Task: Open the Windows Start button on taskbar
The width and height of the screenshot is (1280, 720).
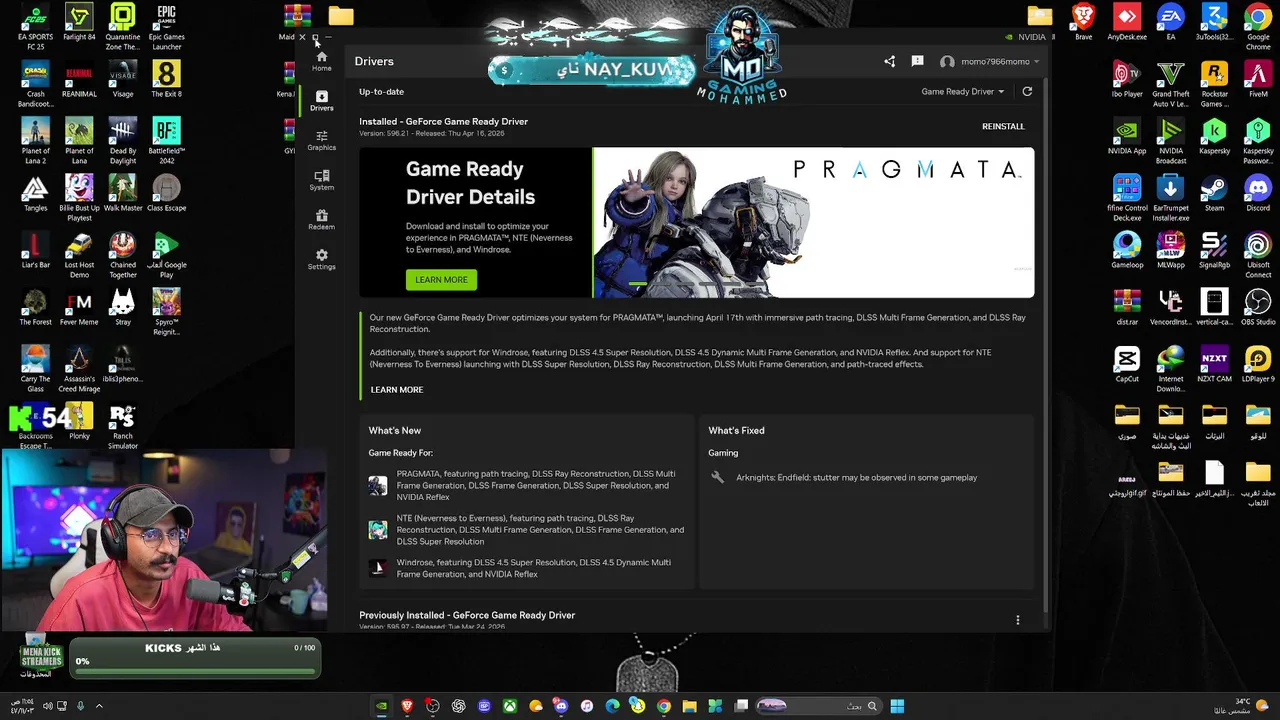Action: point(897,706)
